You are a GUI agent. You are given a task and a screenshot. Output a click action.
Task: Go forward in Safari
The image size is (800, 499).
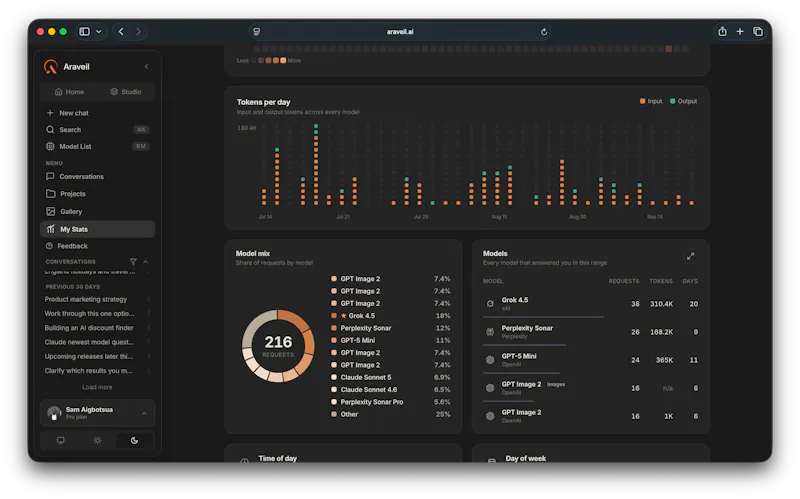click(x=138, y=32)
